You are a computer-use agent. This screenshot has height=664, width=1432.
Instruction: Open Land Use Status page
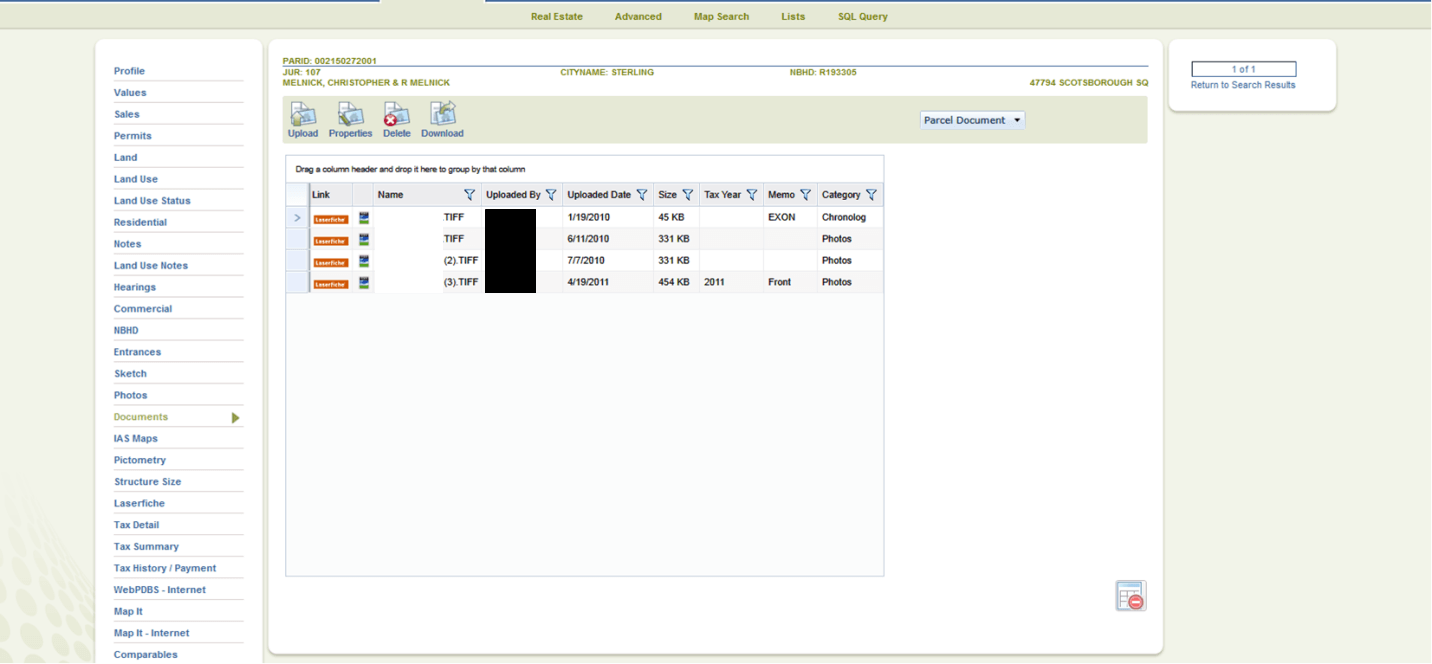pyautogui.click(x=152, y=201)
